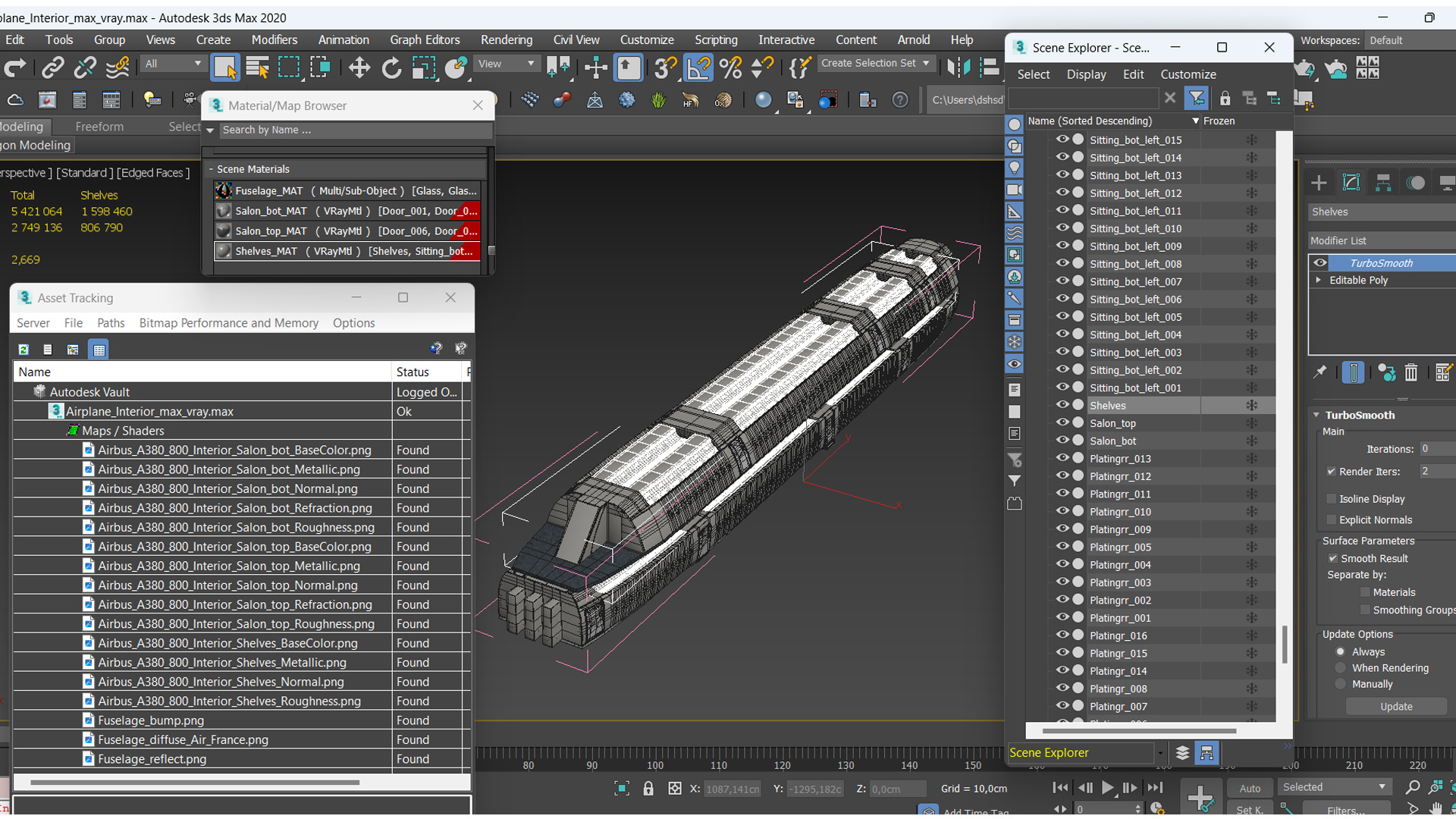
Task: Click Auto key button
Action: [x=1250, y=788]
